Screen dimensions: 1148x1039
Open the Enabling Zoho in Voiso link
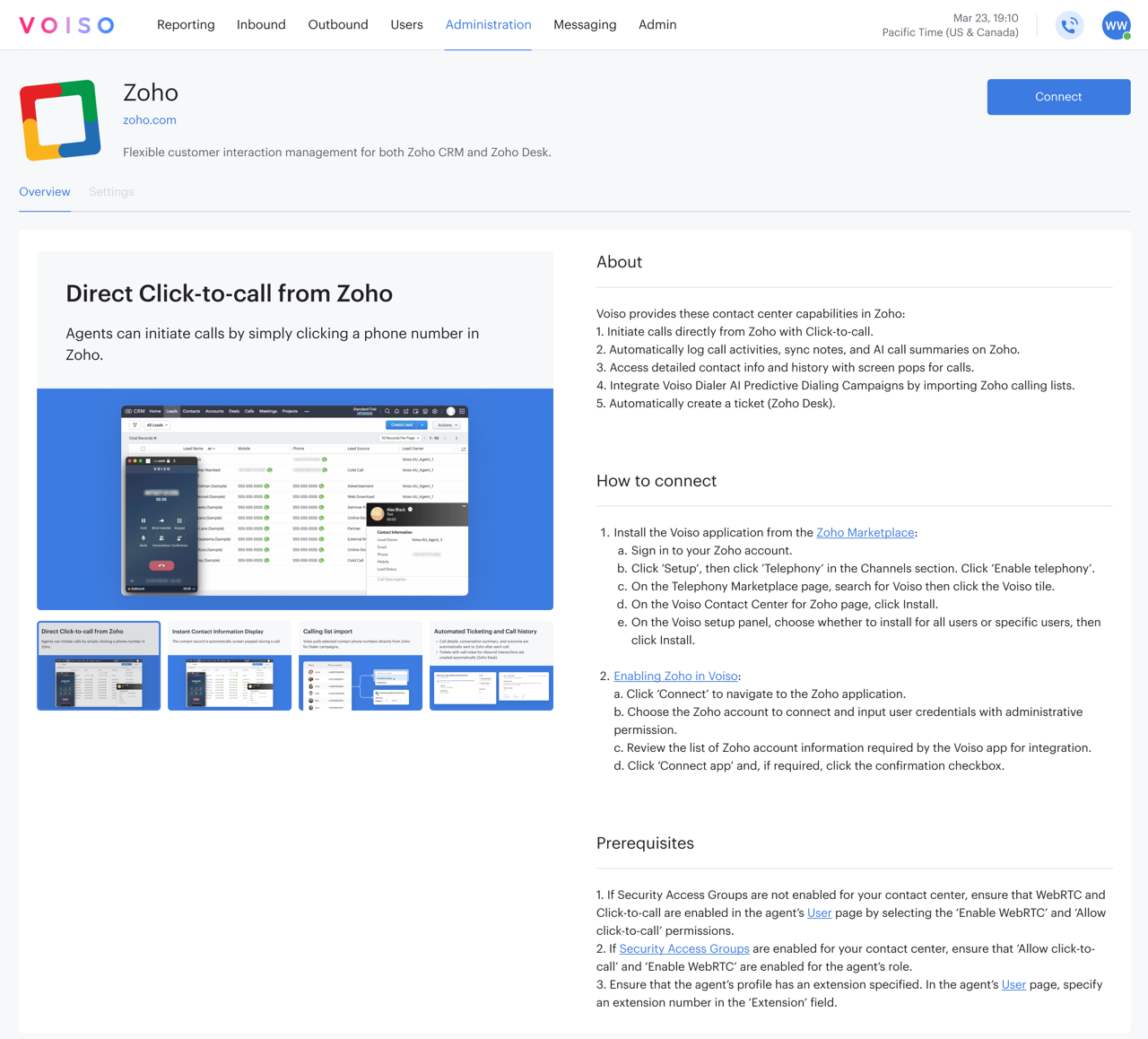pos(675,676)
